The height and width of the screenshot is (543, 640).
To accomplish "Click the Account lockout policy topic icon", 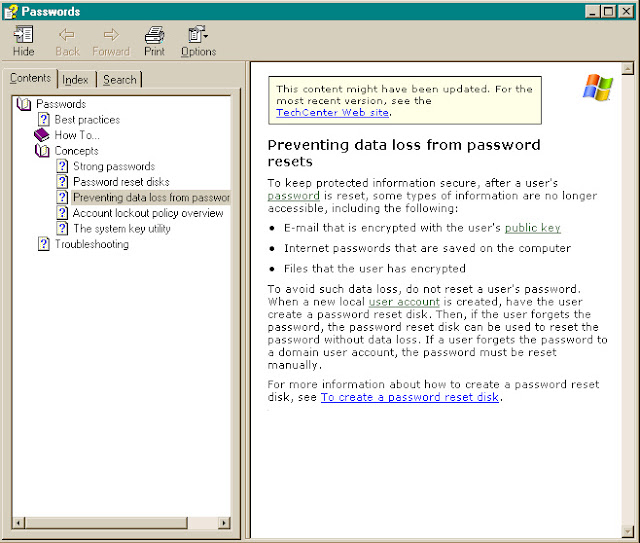I will point(62,213).
